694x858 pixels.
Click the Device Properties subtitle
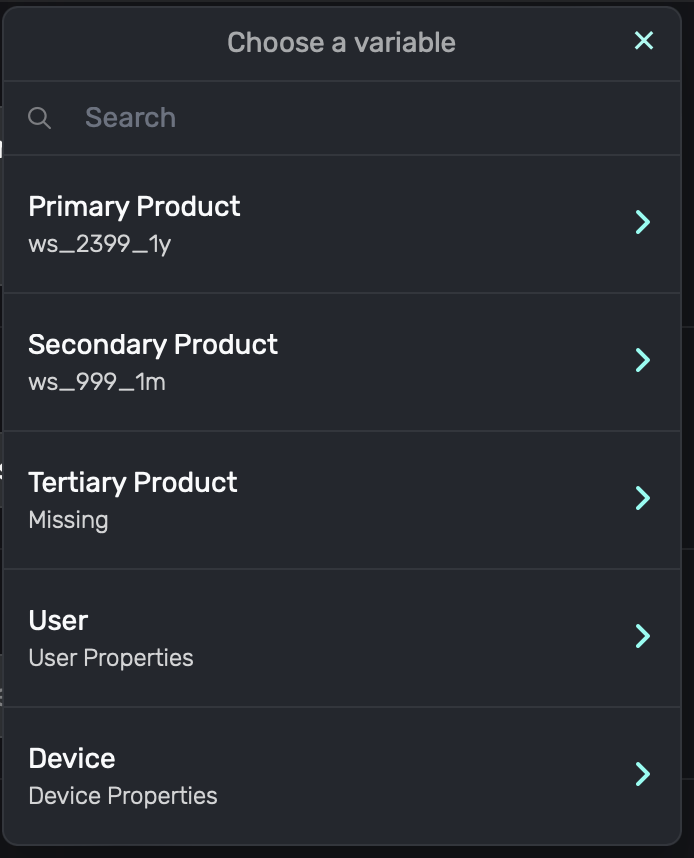coord(123,796)
